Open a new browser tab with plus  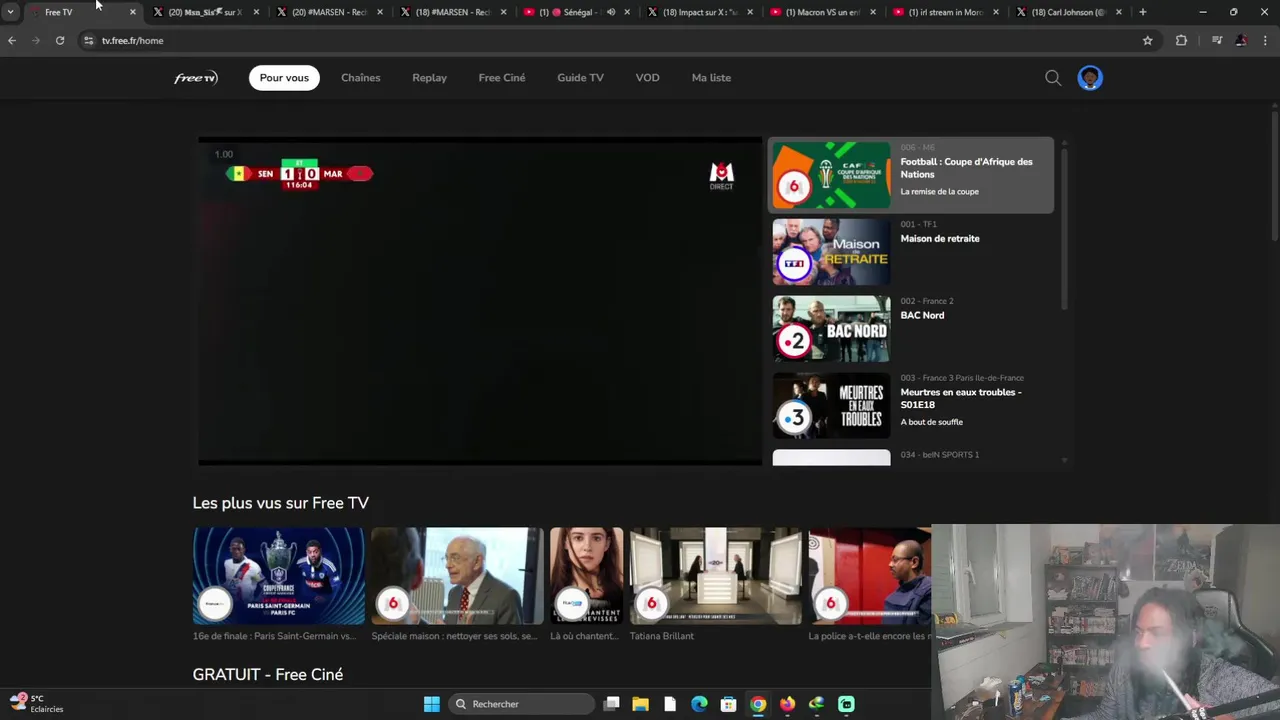point(1143,12)
